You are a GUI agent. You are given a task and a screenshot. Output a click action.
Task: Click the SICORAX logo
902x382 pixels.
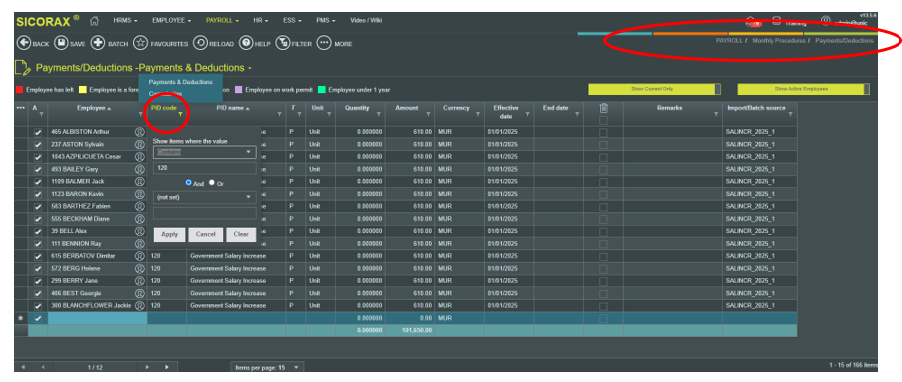tap(48, 21)
